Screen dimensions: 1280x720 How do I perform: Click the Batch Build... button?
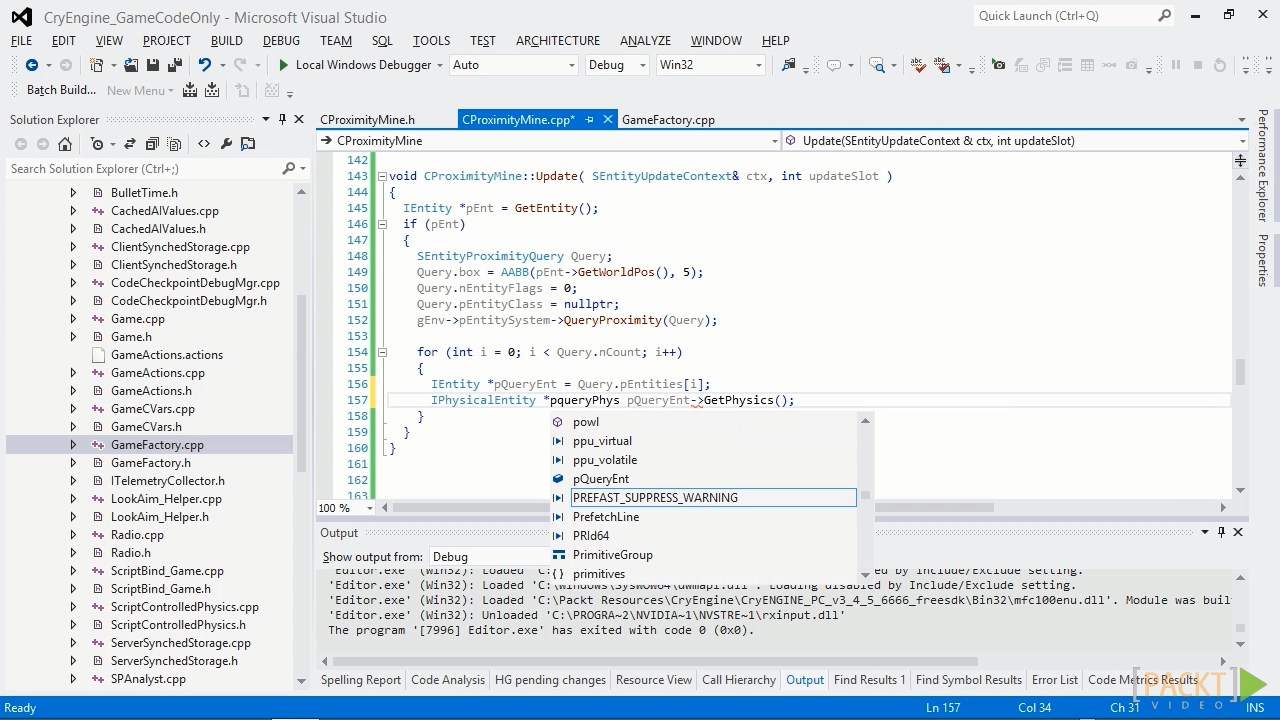[61, 90]
